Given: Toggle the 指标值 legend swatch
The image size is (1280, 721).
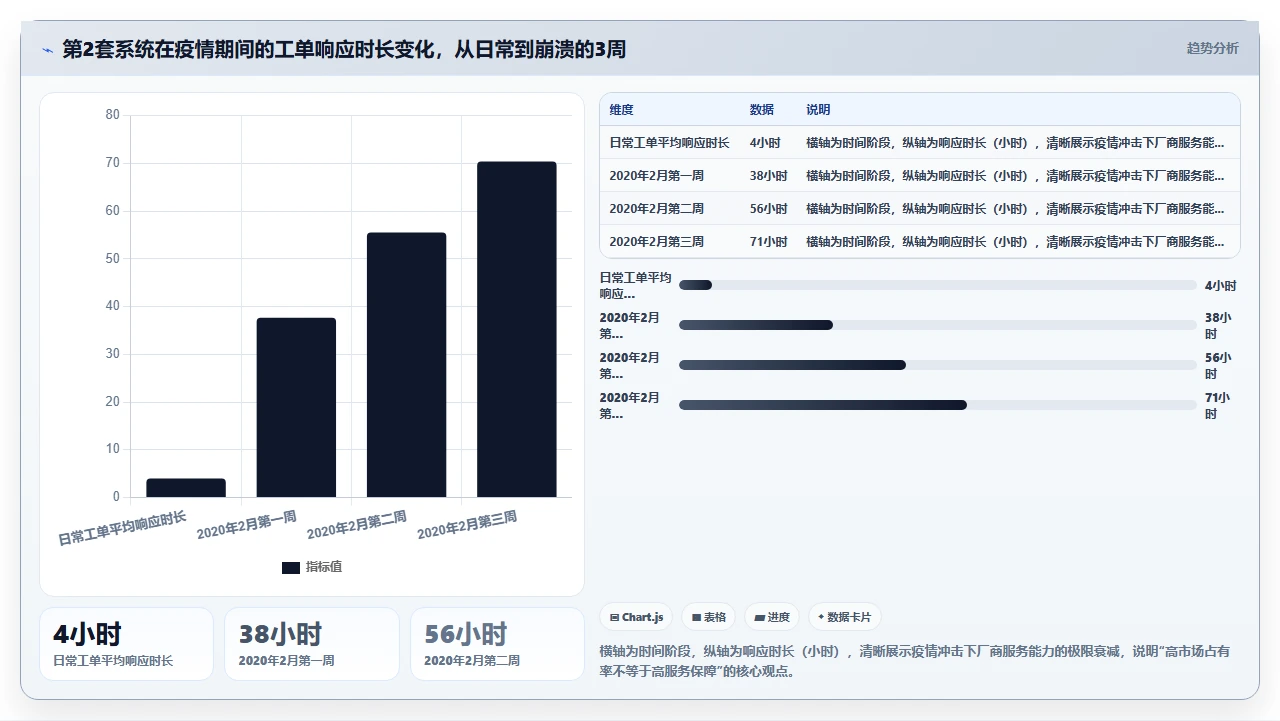Looking at the screenshot, I should coord(291,567).
